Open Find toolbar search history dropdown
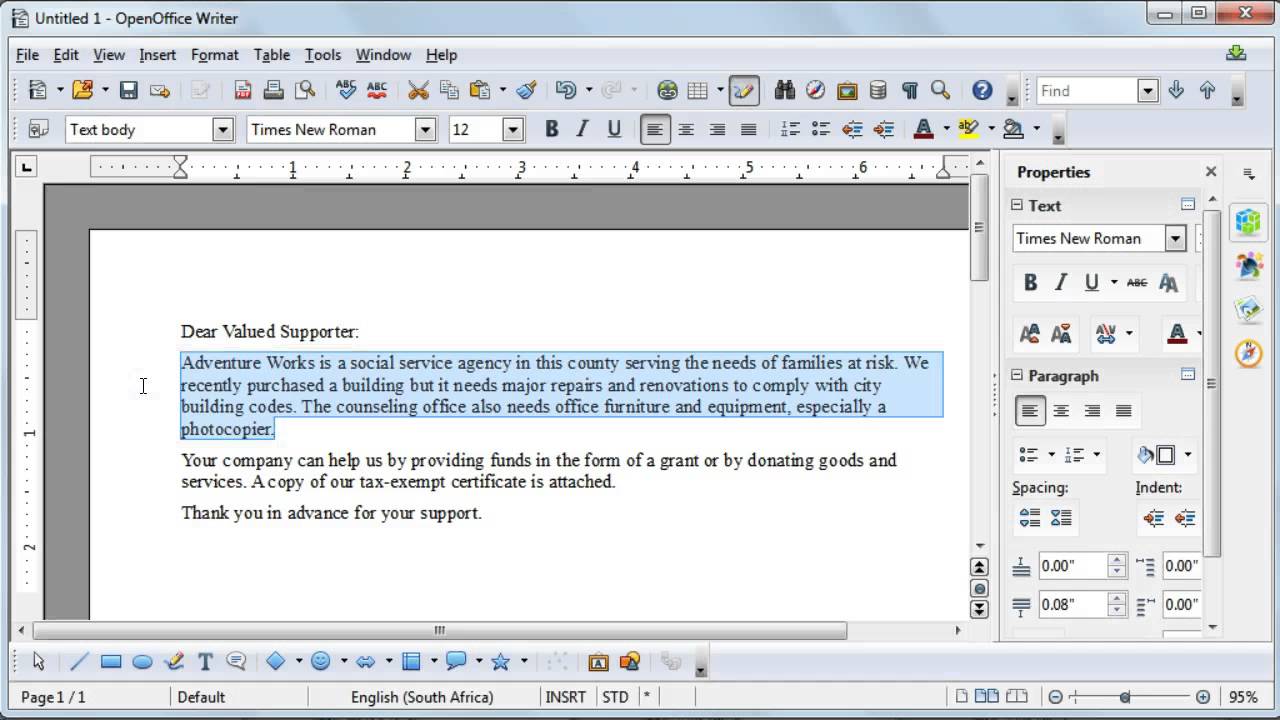Screen dimensions: 1280x720 1148,91
